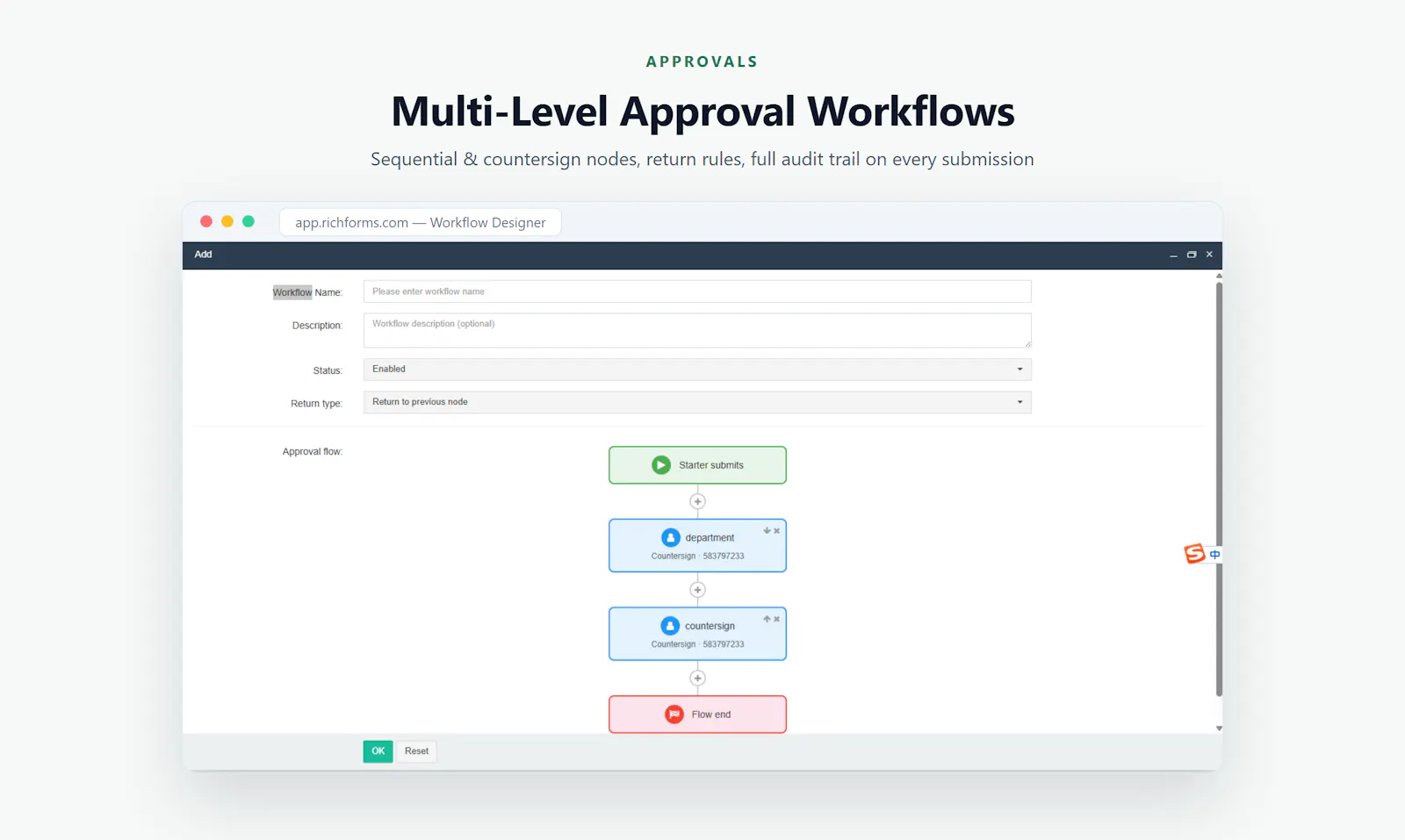Click the 'Add' dialog title text
This screenshot has height=840, width=1405.
[x=203, y=255]
